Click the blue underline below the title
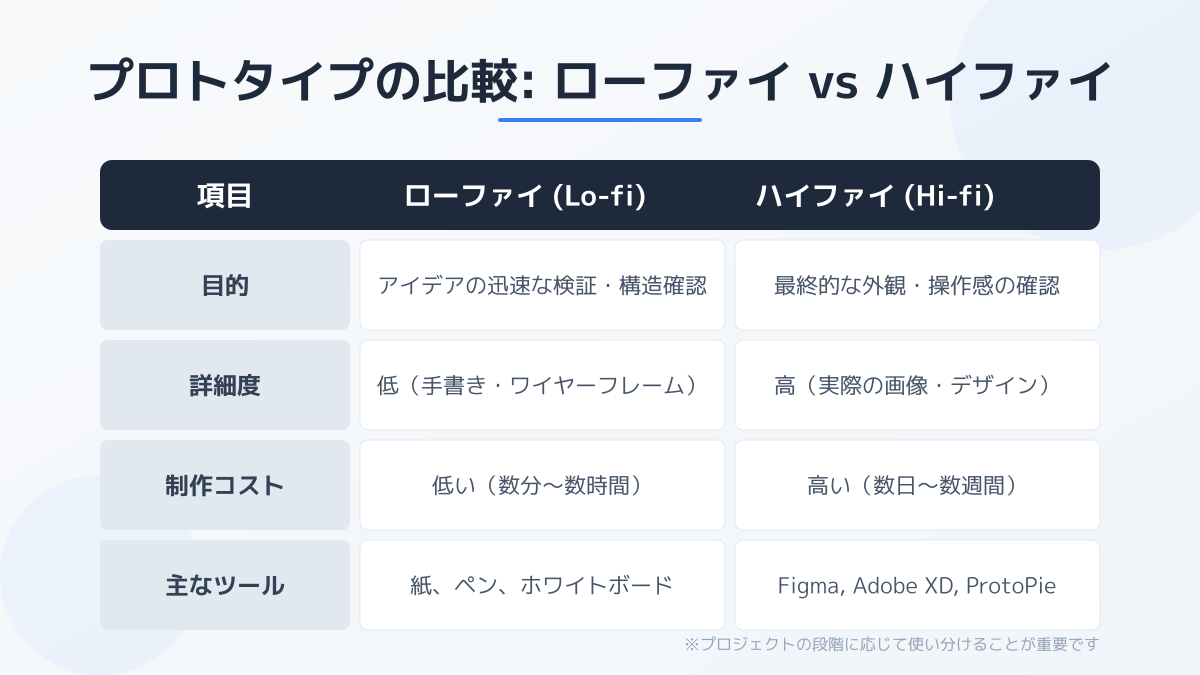1200x675 pixels. pyautogui.click(x=600, y=120)
